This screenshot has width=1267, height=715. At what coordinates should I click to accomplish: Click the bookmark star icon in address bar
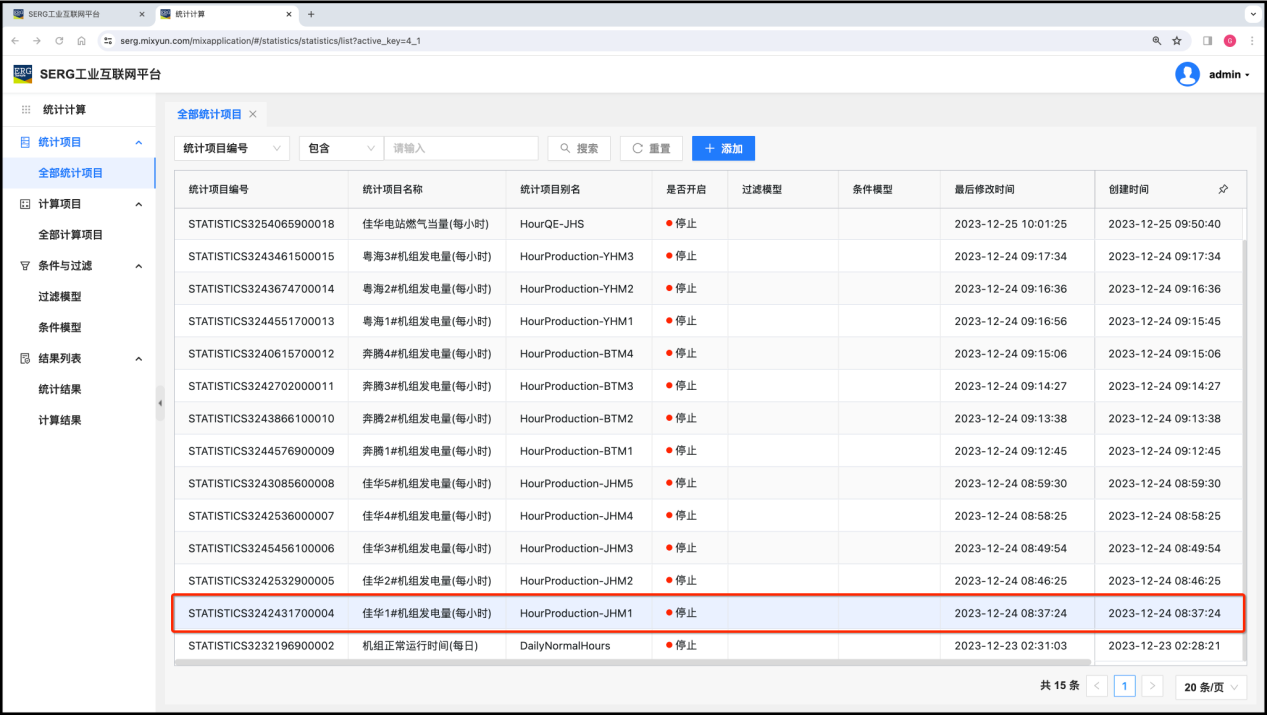tap(1177, 41)
